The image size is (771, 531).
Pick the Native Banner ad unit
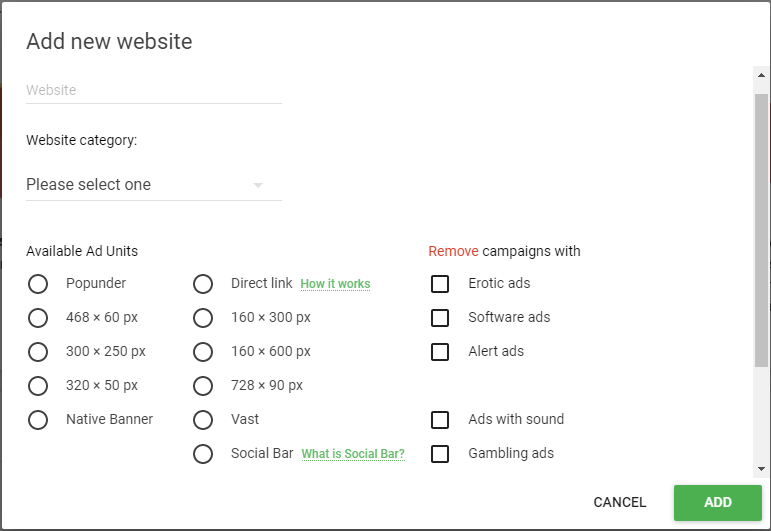[38, 420]
